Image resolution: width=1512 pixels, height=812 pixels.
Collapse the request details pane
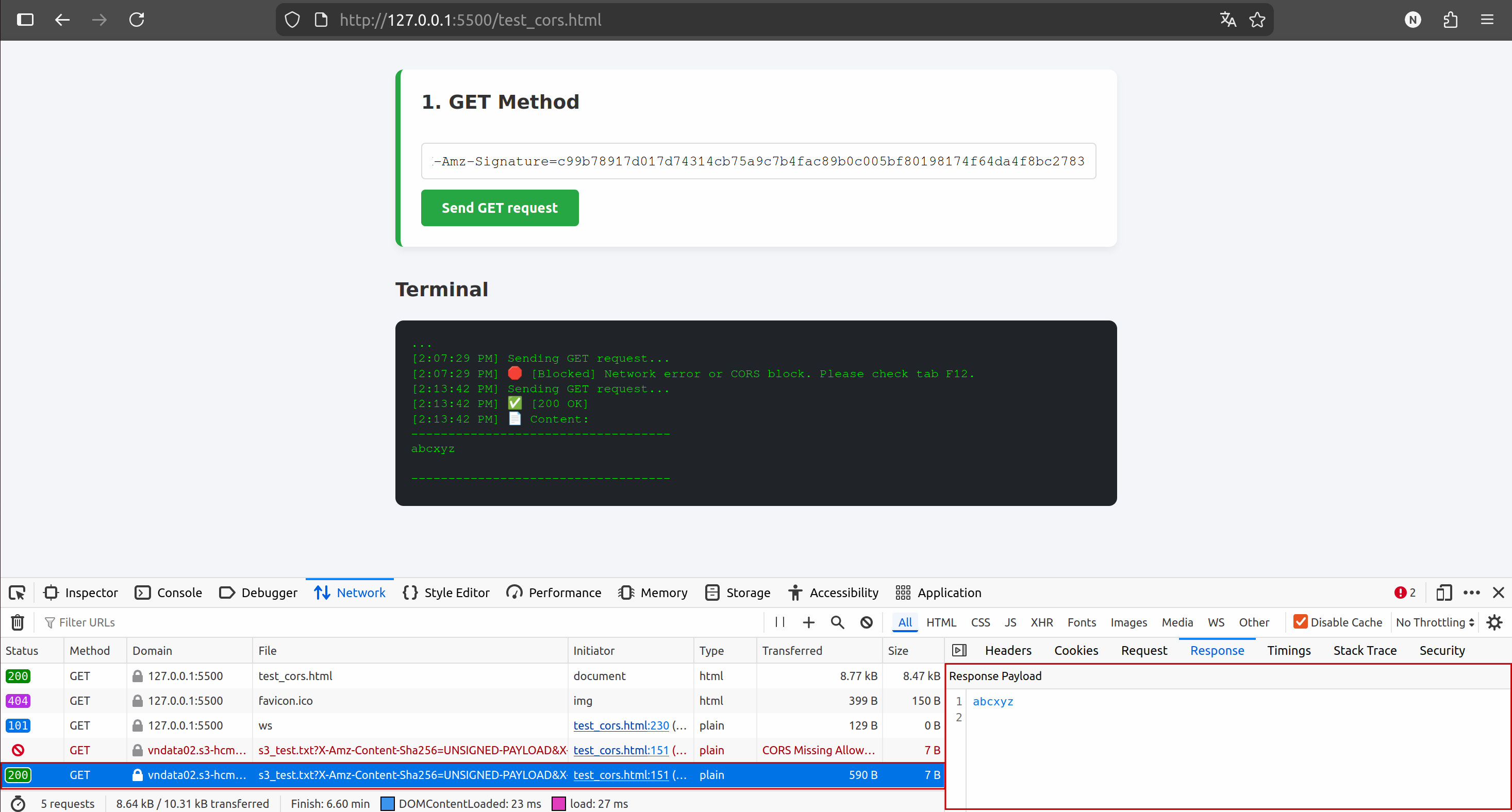click(x=959, y=650)
